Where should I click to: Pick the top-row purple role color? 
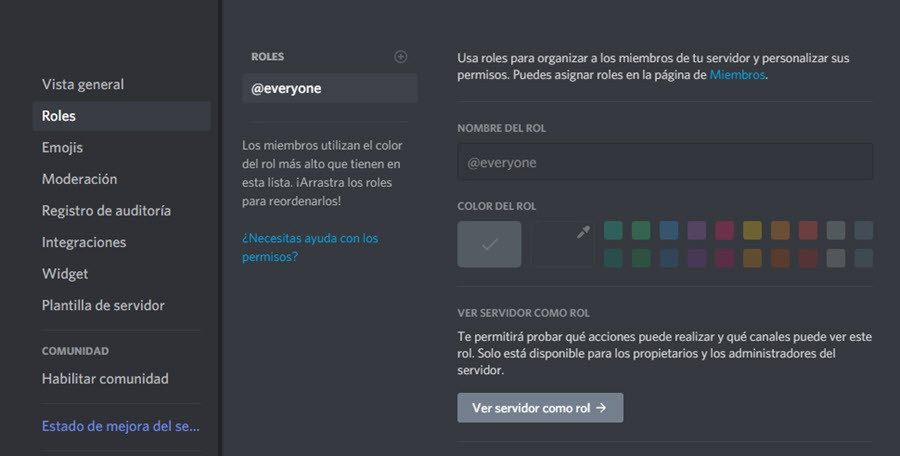(697, 231)
